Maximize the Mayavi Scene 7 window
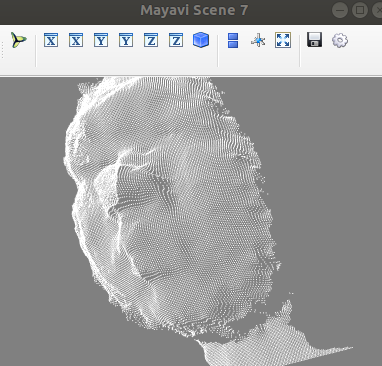The width and height of the screenshot is (382, 366). click(360, 10)
